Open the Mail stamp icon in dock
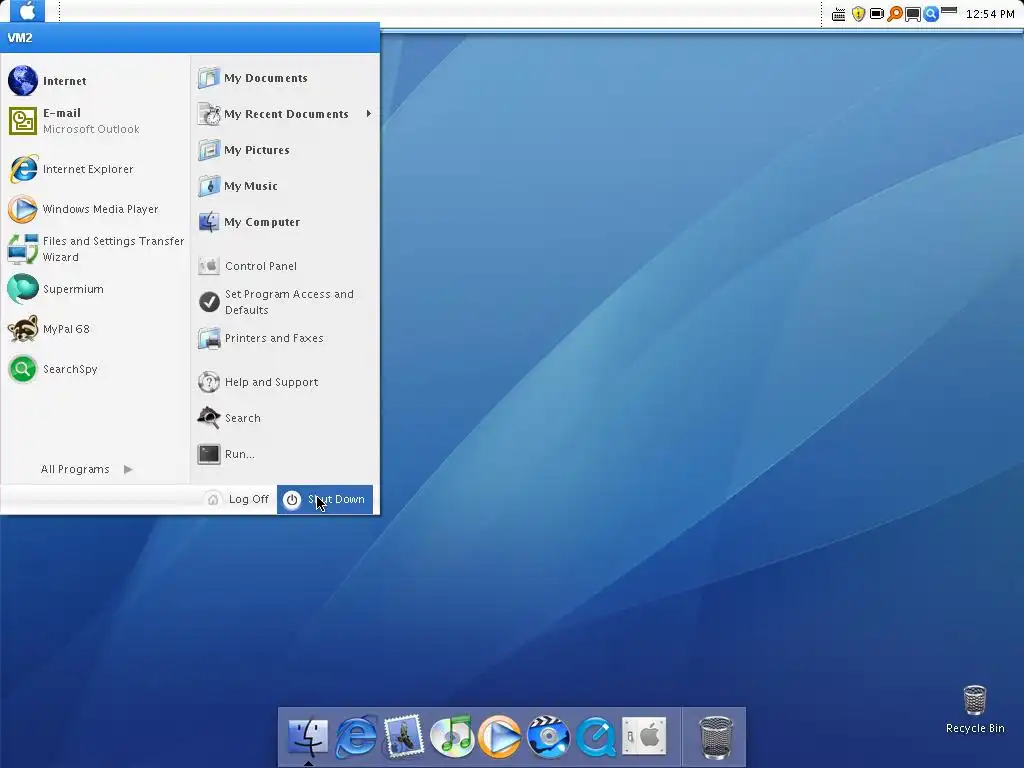Viewport: 1024px width, 768px height. click(404, 736)
